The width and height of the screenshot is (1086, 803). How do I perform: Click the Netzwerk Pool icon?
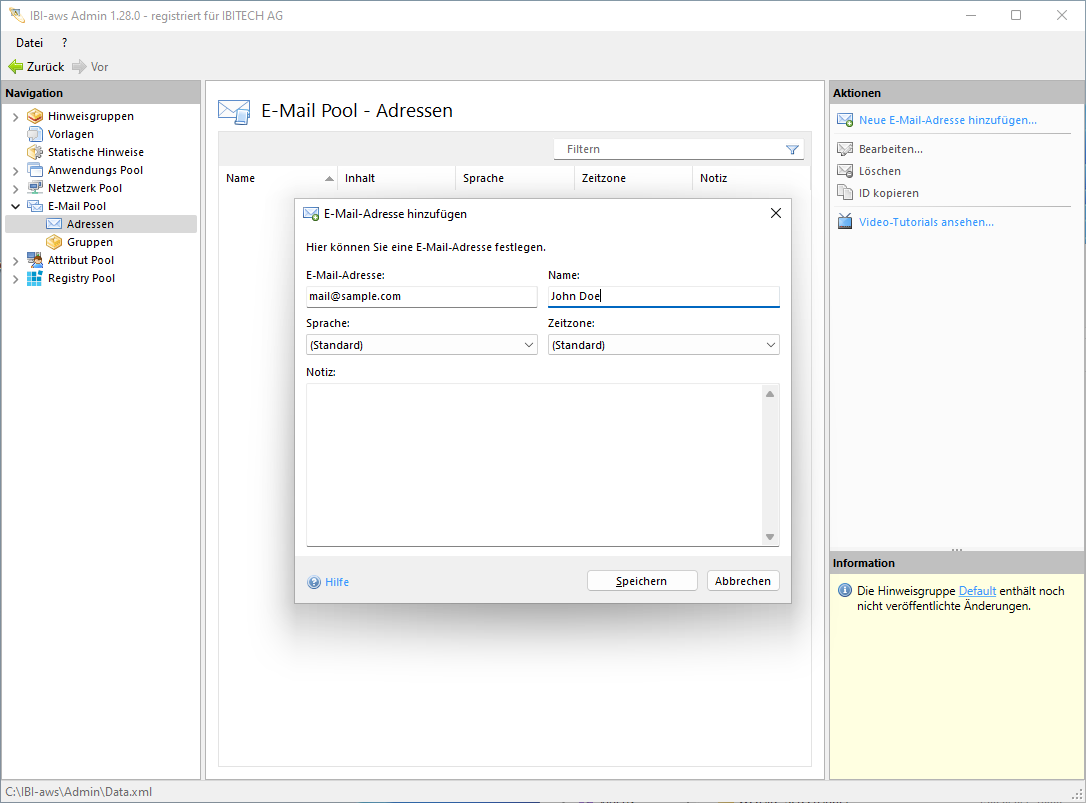[35, 188]
